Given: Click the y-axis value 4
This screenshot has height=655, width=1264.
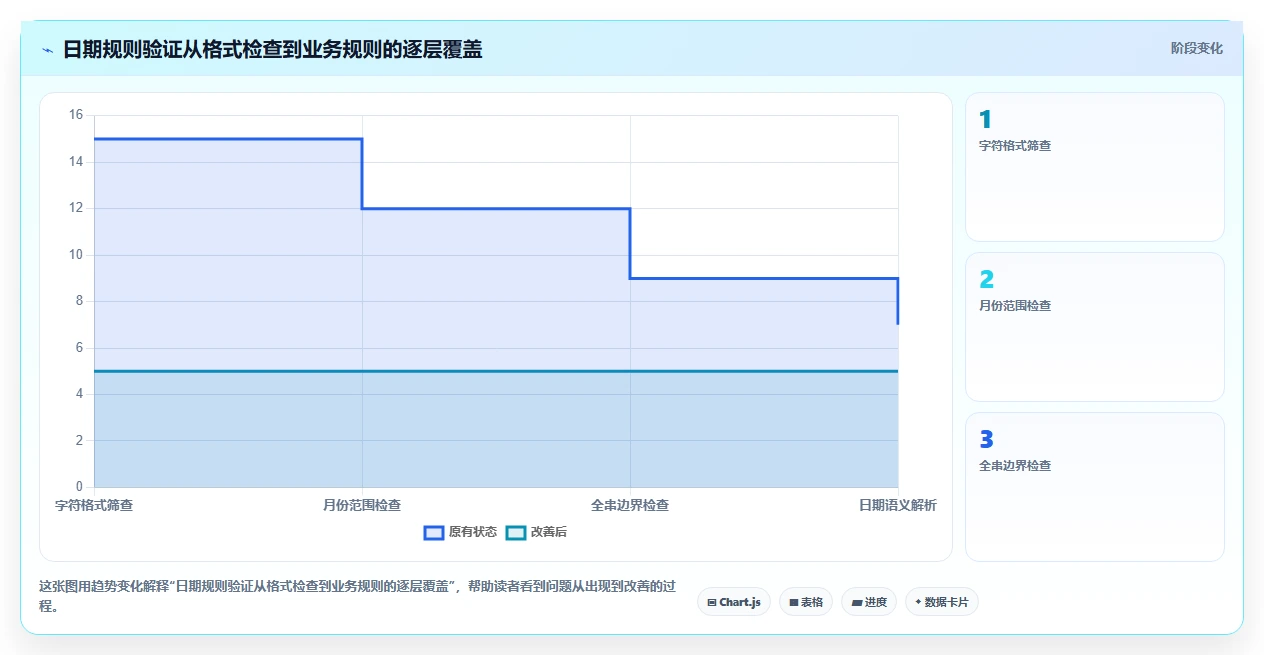Looking at the screenshot, I should click(x=80, y=394).
